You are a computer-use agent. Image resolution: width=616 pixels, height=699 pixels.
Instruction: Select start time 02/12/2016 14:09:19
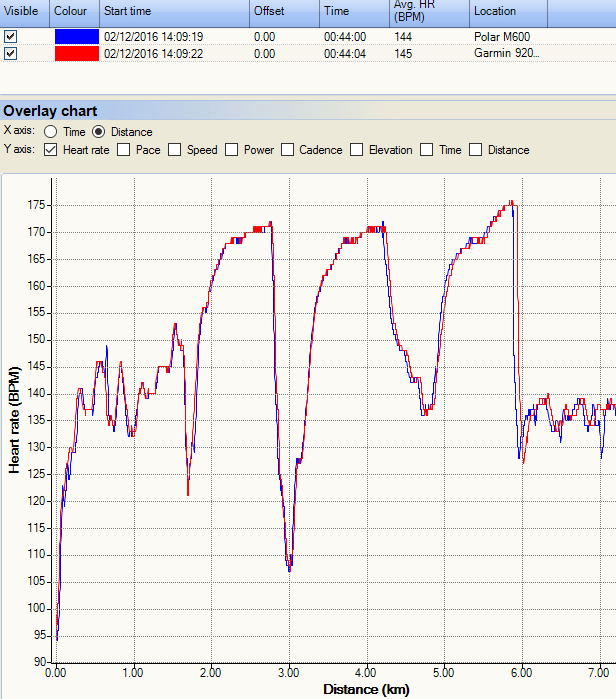click(153, 37)
